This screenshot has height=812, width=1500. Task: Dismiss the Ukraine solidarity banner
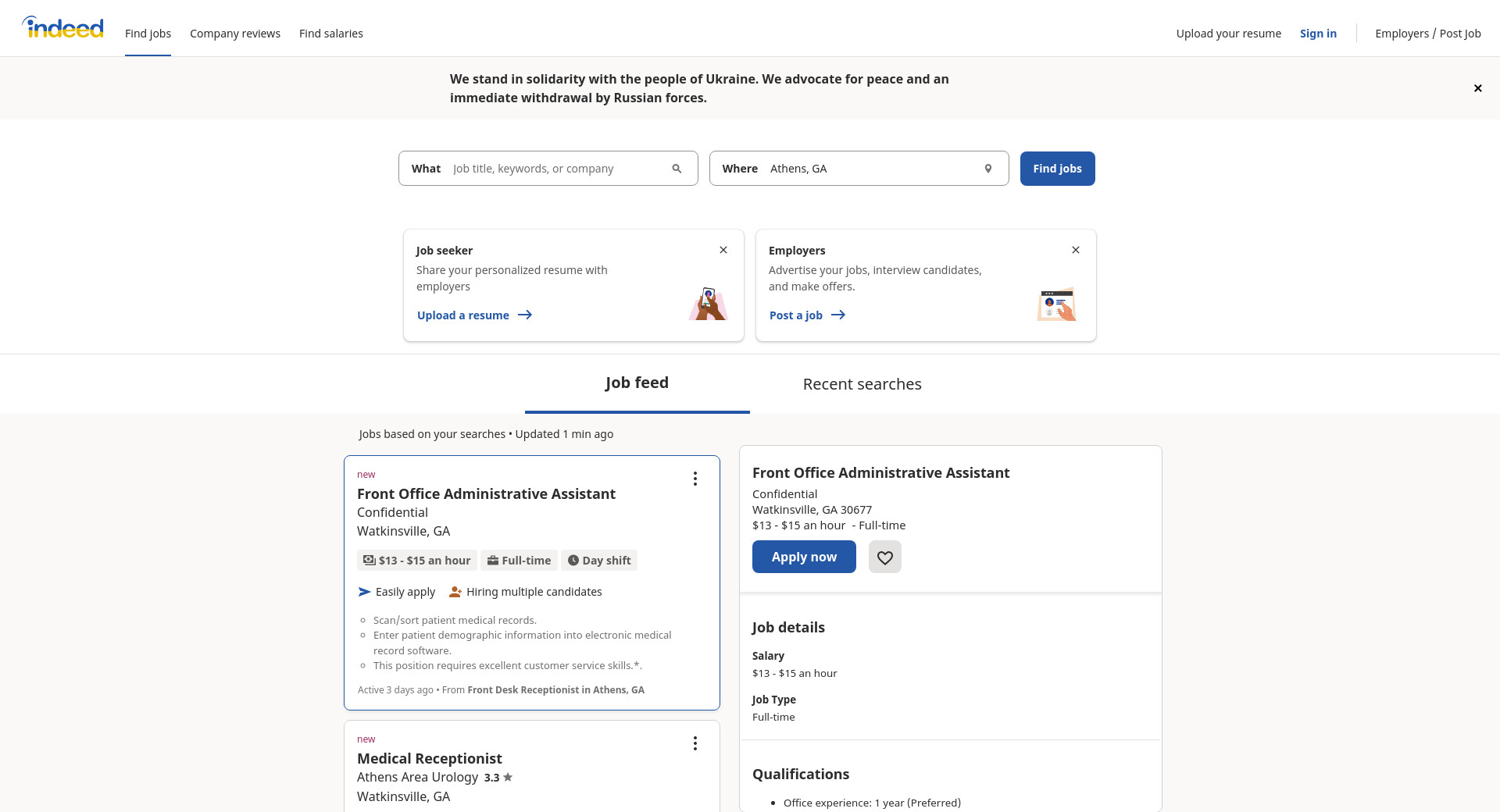1477,88
